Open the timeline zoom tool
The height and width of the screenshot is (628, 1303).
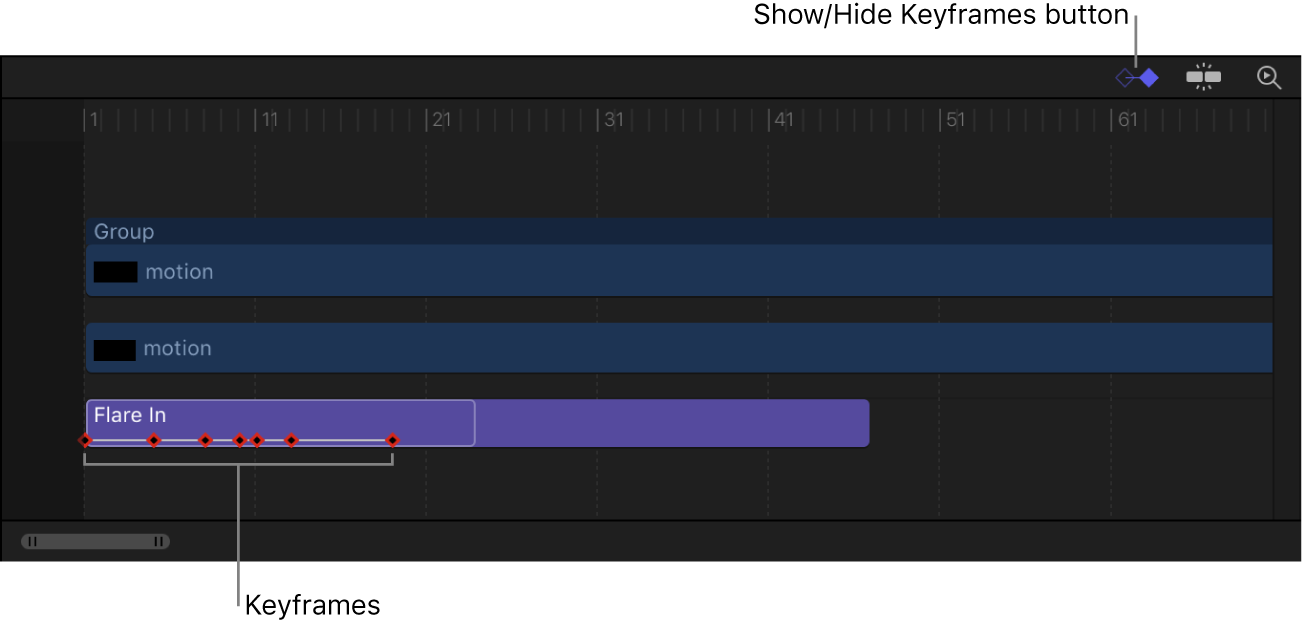tap(1269, 76)
